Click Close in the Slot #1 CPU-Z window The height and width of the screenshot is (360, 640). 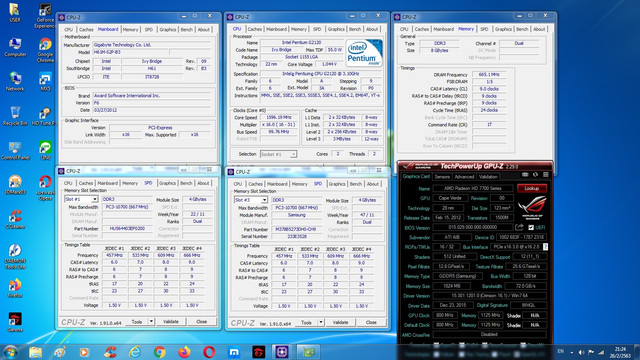[202, 322]
